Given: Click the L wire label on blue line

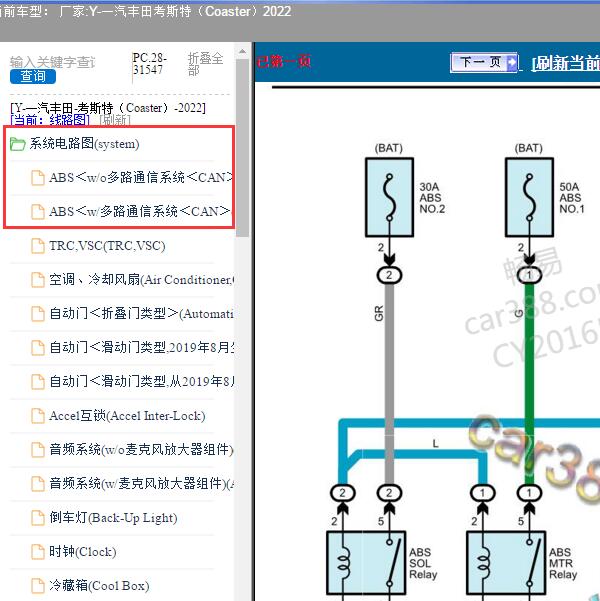Looking at the screenshot, I should (436, 444).
